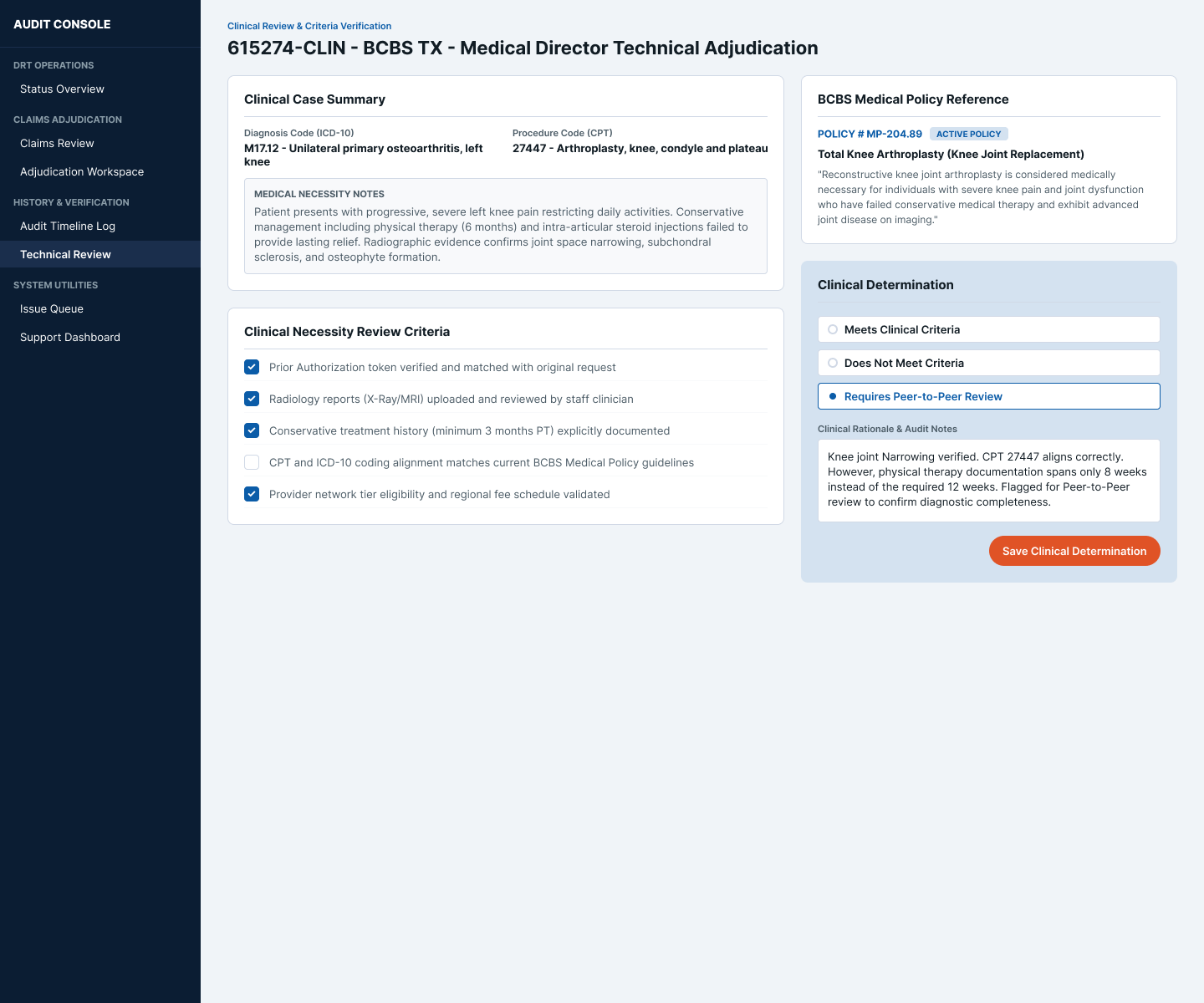Click the ACTIVE POLICY badge
The width and height of the screenshot is (1204, 1003).
tap(969, 134)
